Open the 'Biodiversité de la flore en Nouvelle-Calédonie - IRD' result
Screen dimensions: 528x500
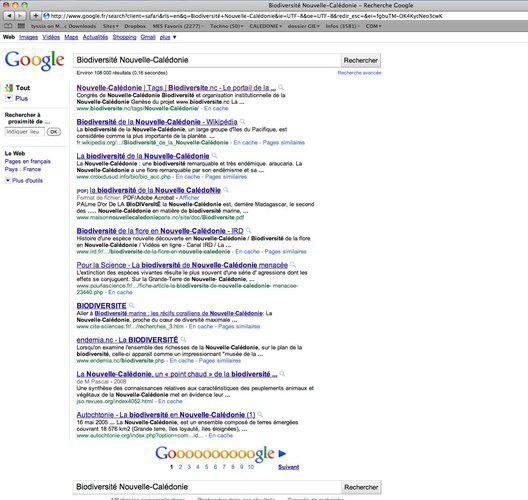point(160,231)
